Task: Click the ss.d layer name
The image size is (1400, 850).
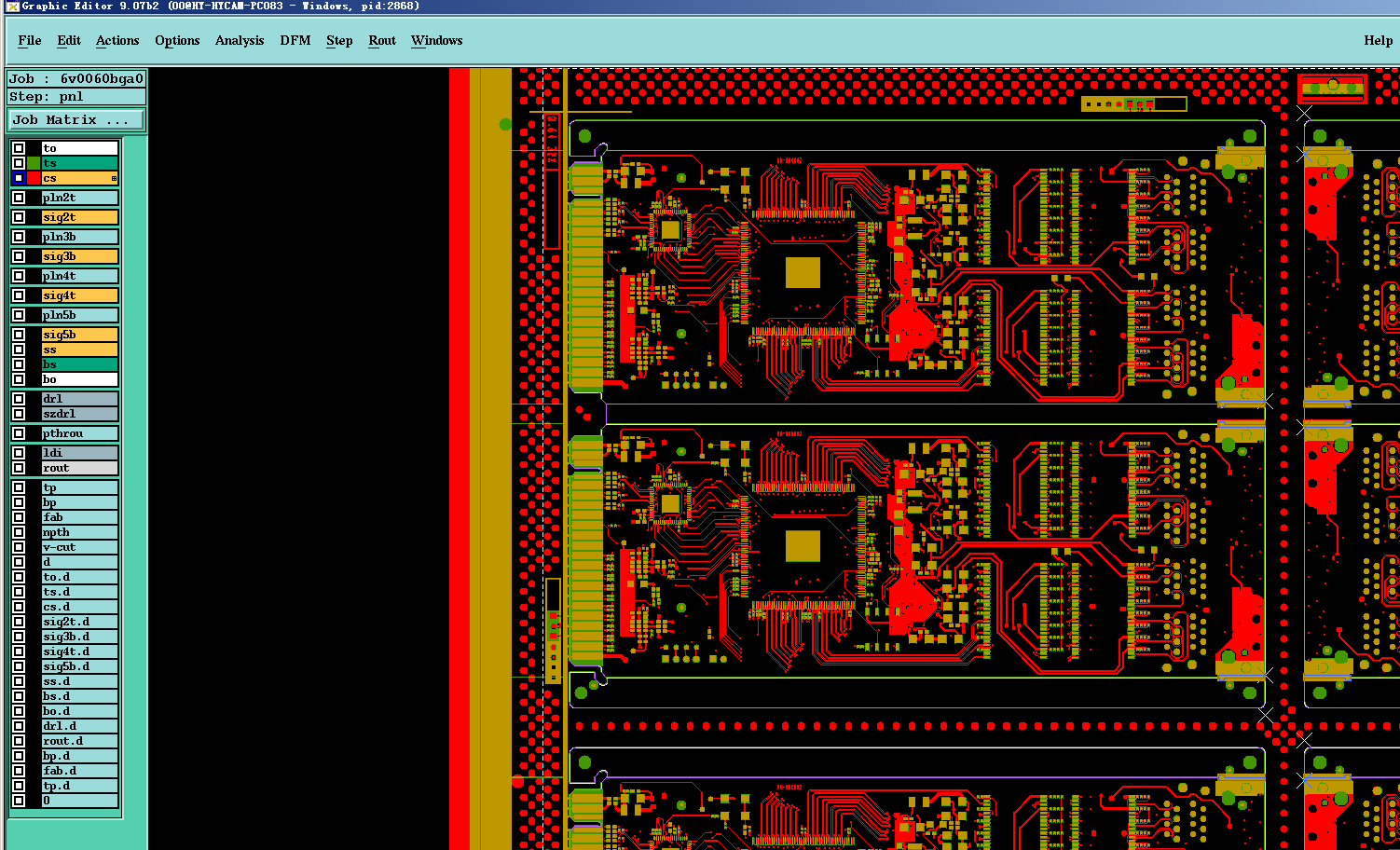Action: pos(79,681)
